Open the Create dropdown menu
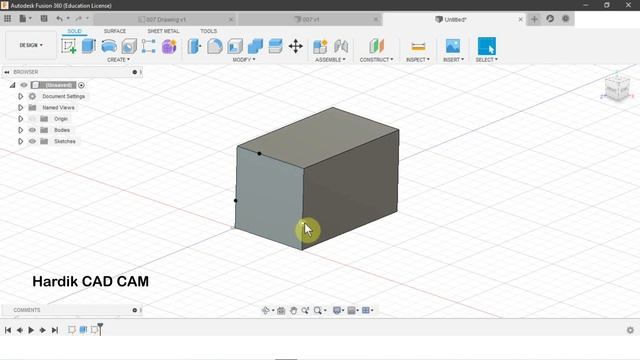The height and width of the screenshot is (360, 640). click(118, 60)
